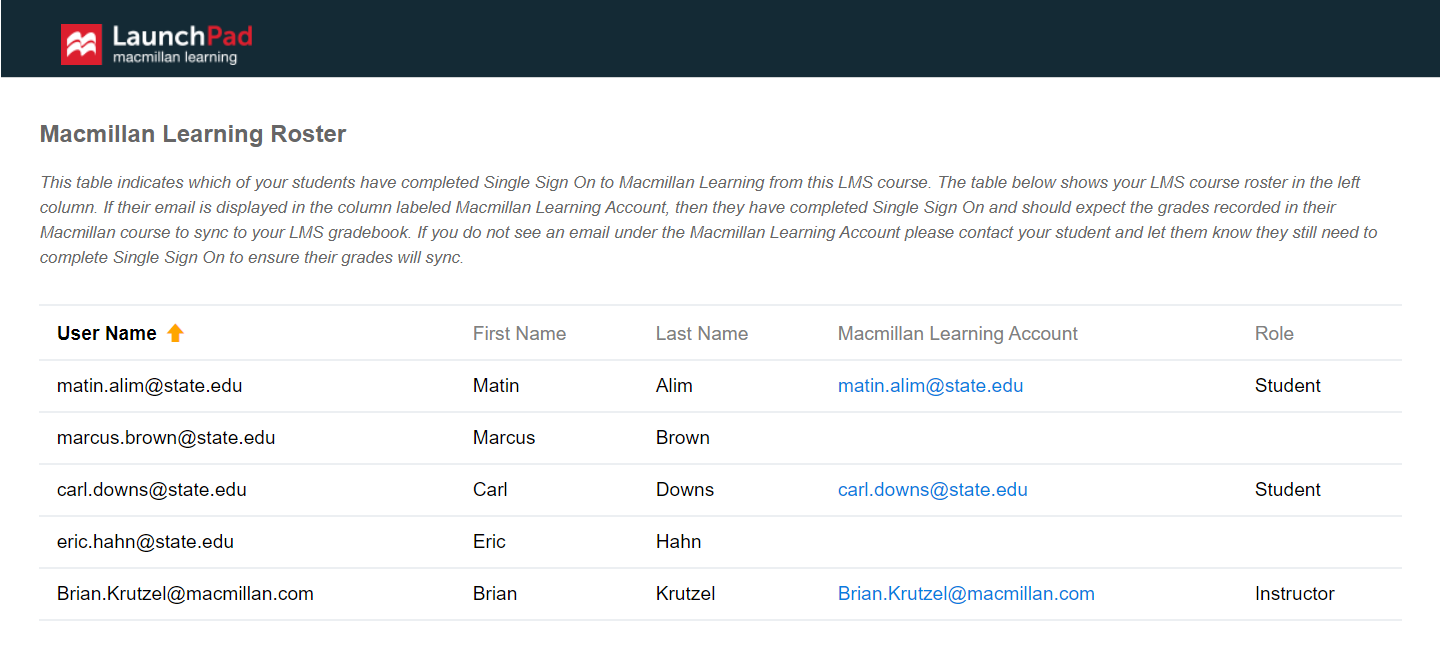1440x648 pixels.
Task: Click Instructor role for Brian Krutzel
Action: pos(1294,594)
